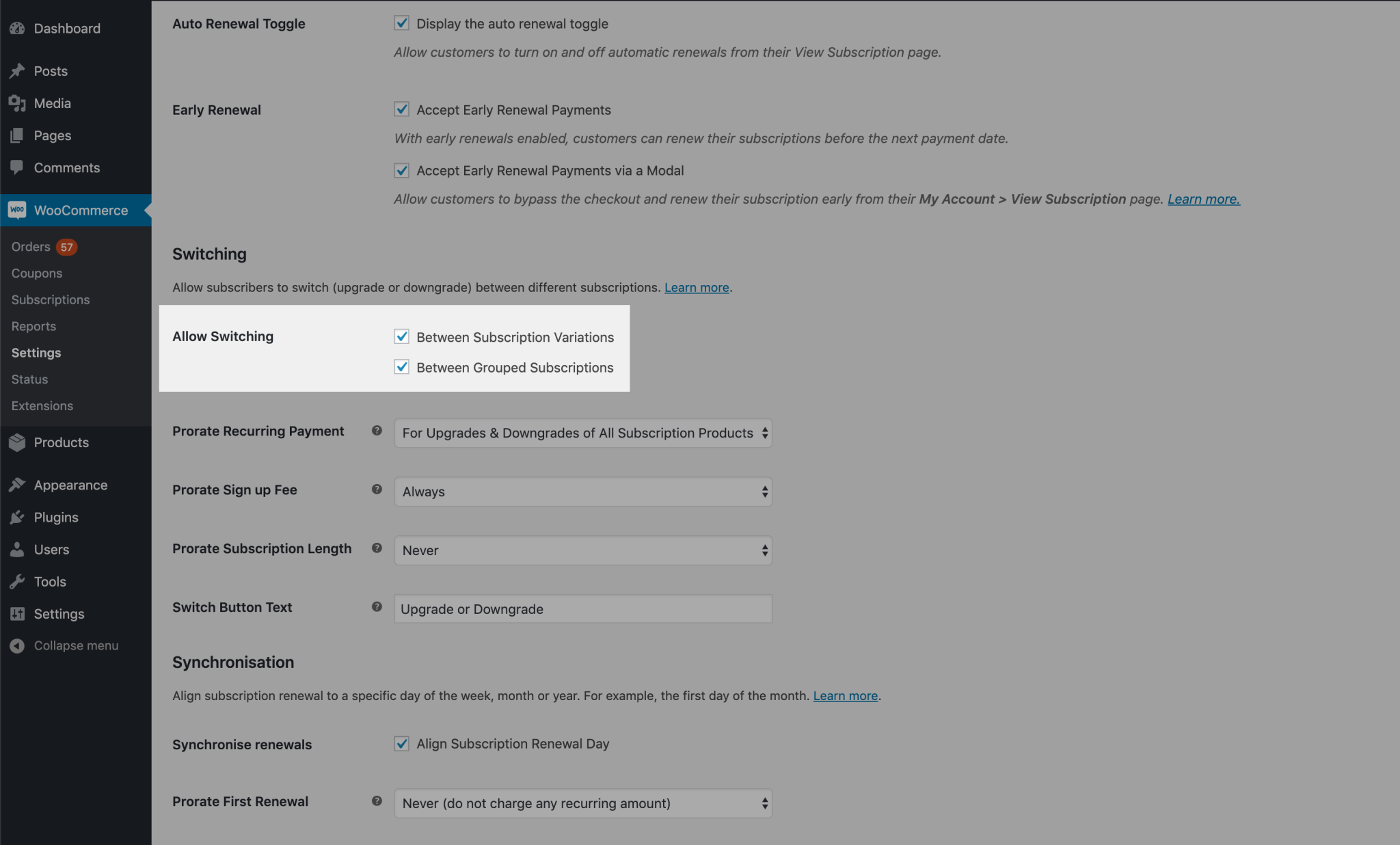Click the help icon beside Switch Button Text

[x=377, y=606]
